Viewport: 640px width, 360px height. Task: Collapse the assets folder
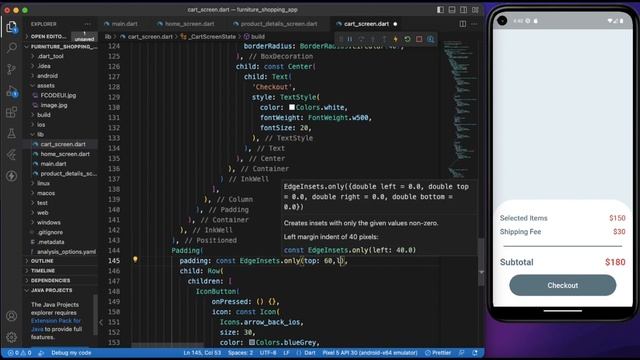(x=46, y=86)
